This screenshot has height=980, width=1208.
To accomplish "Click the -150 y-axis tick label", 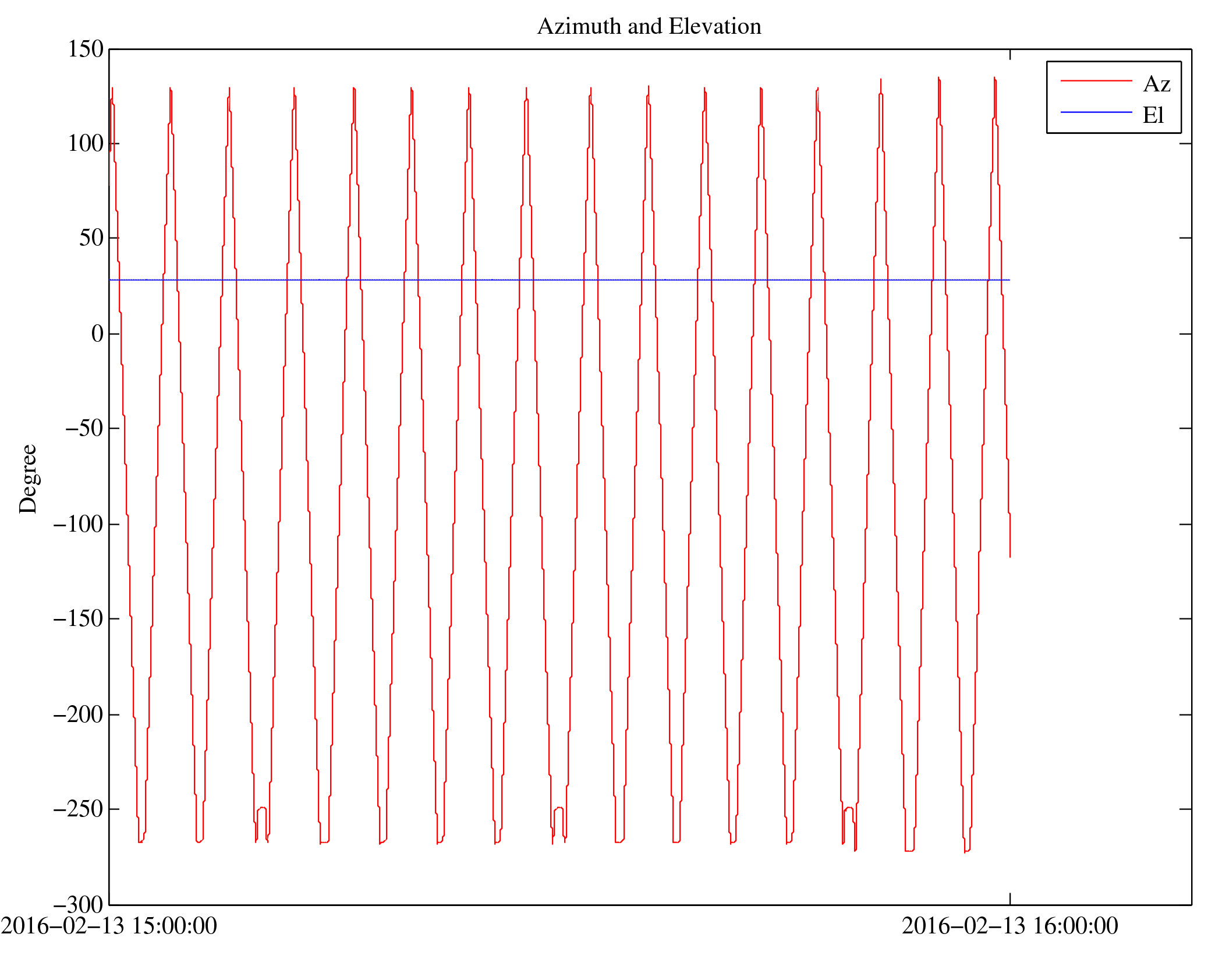I will [78, 618].
